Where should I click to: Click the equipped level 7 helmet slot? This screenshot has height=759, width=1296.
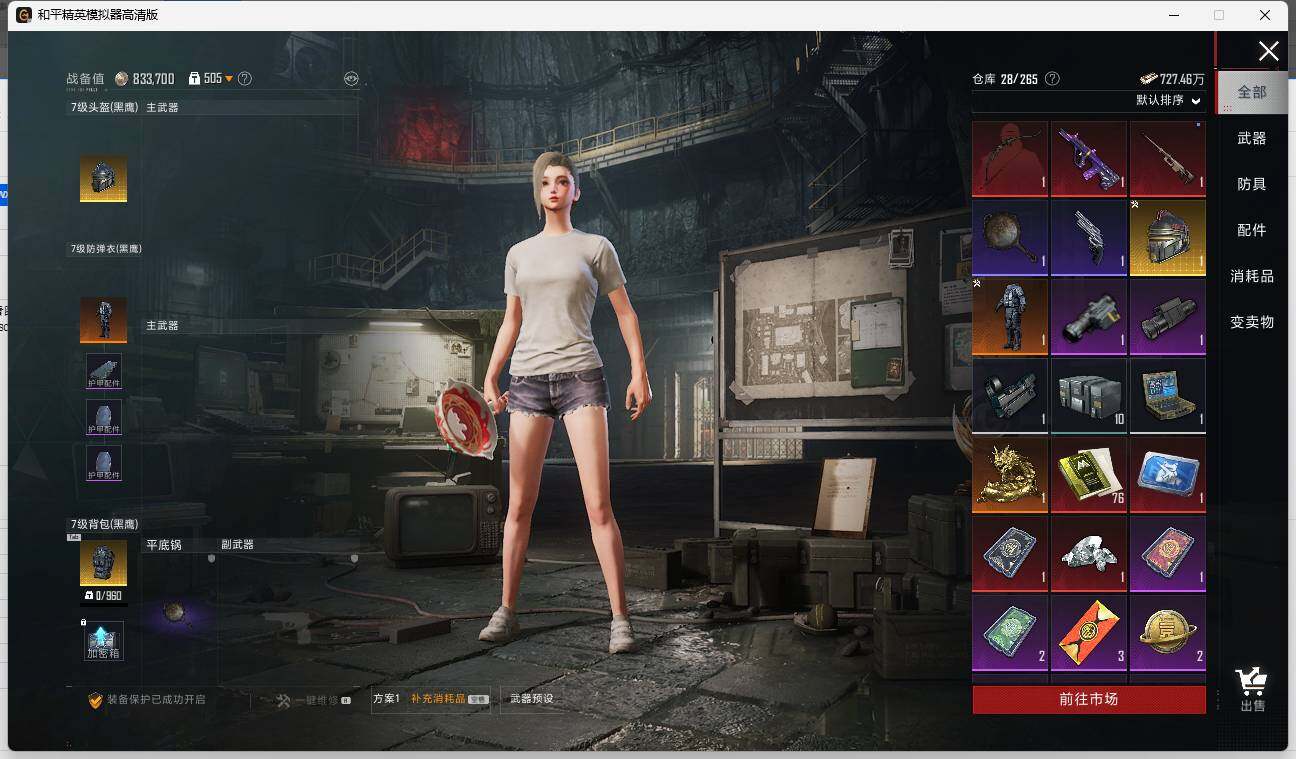tap(103, 178)
